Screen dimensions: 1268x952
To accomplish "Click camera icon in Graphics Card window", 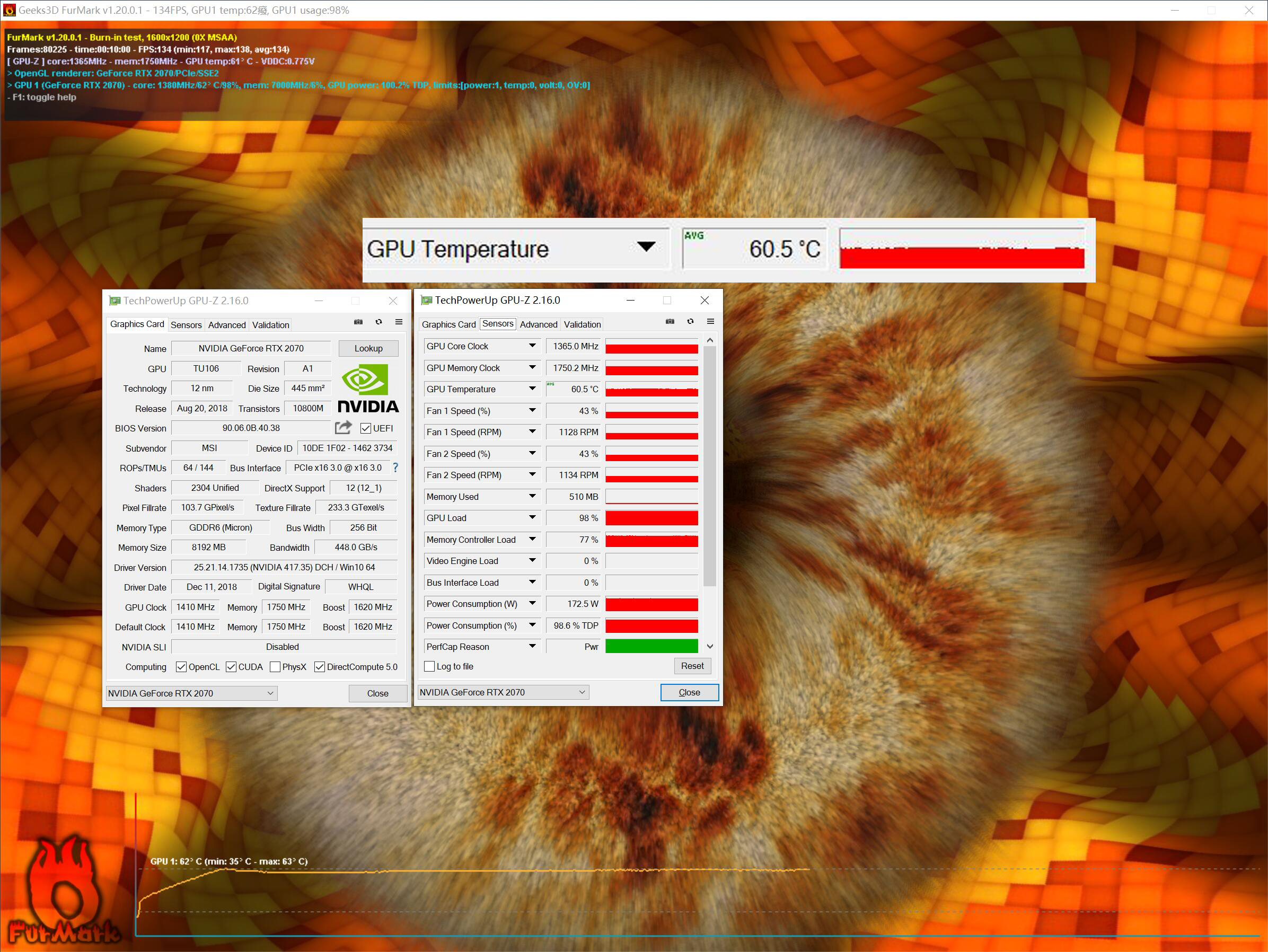I will point(358,322).
